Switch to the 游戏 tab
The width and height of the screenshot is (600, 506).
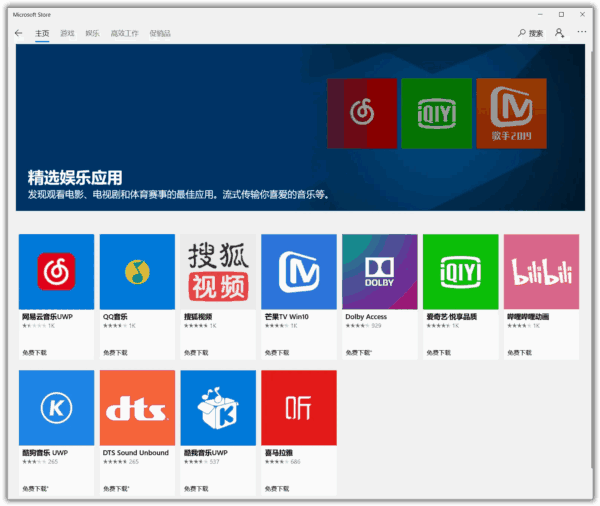click(67, 33)
